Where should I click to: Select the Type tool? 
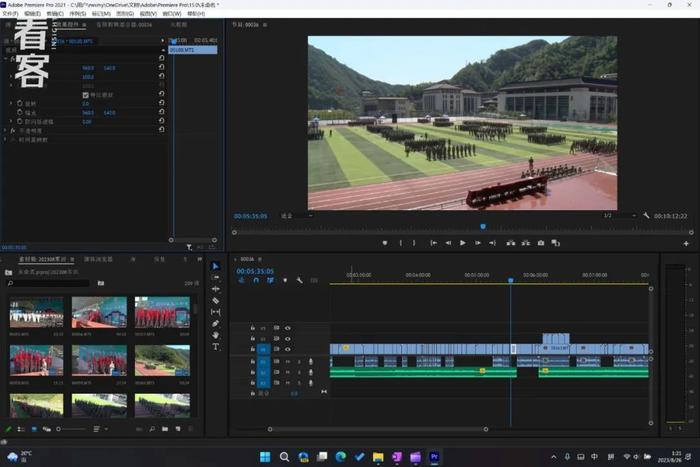coord(216,346)
